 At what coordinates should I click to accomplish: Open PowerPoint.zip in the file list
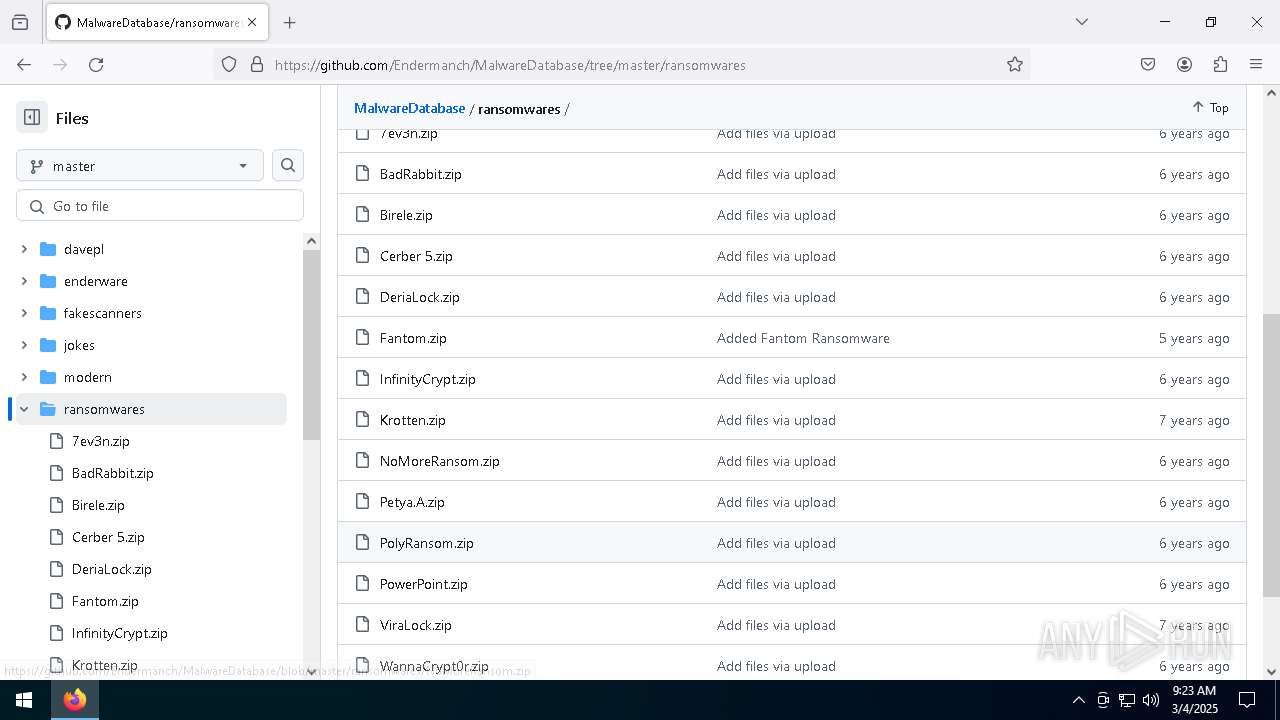(423, 584)
